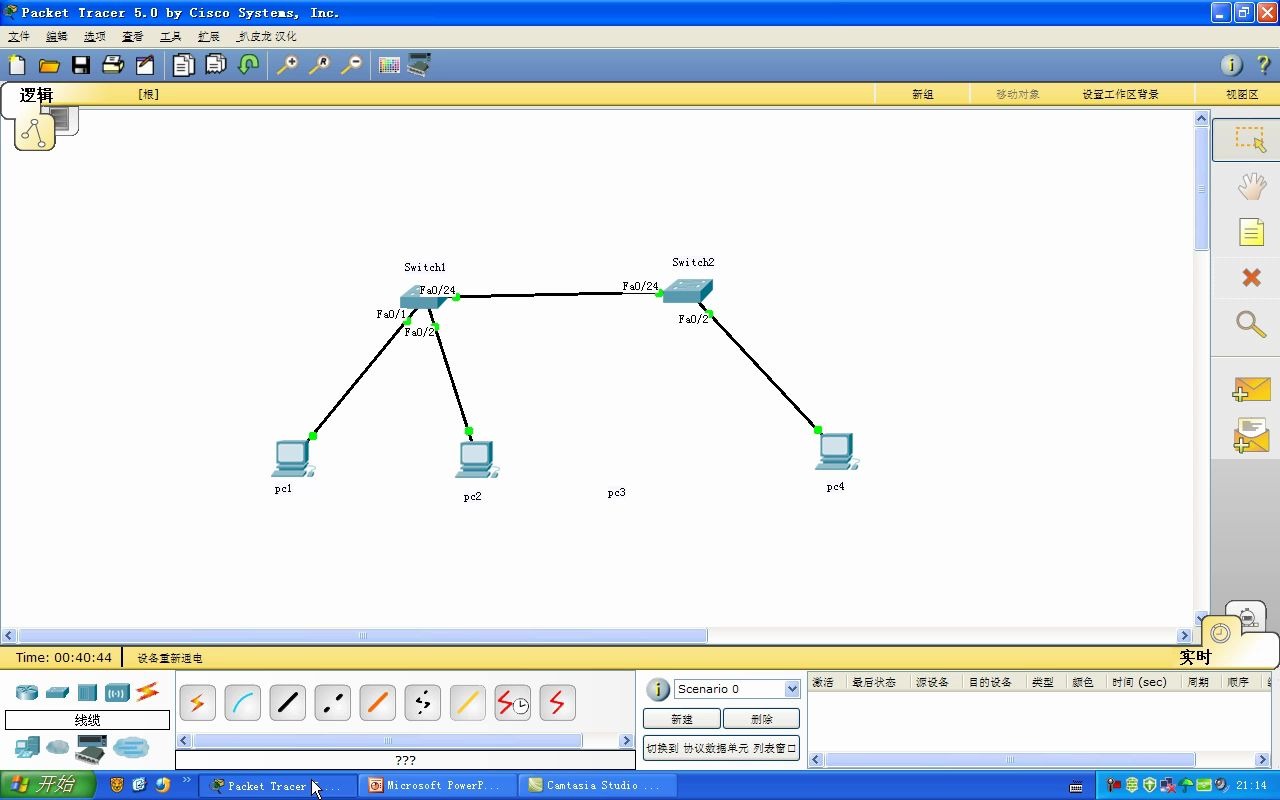
Task: Open the 编辑 menu
Action: coord(57,36)
